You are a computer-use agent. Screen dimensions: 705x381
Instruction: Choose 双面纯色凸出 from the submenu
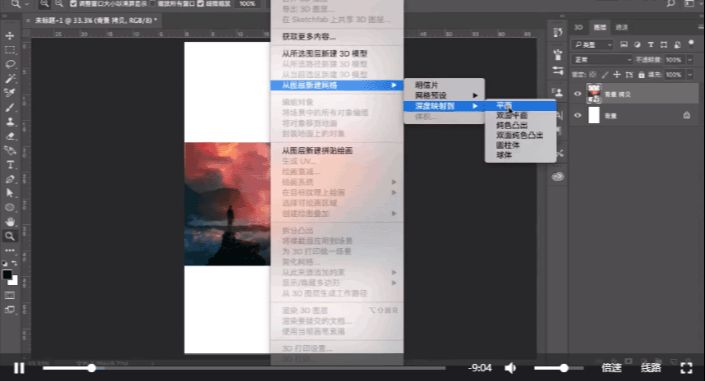520,135
